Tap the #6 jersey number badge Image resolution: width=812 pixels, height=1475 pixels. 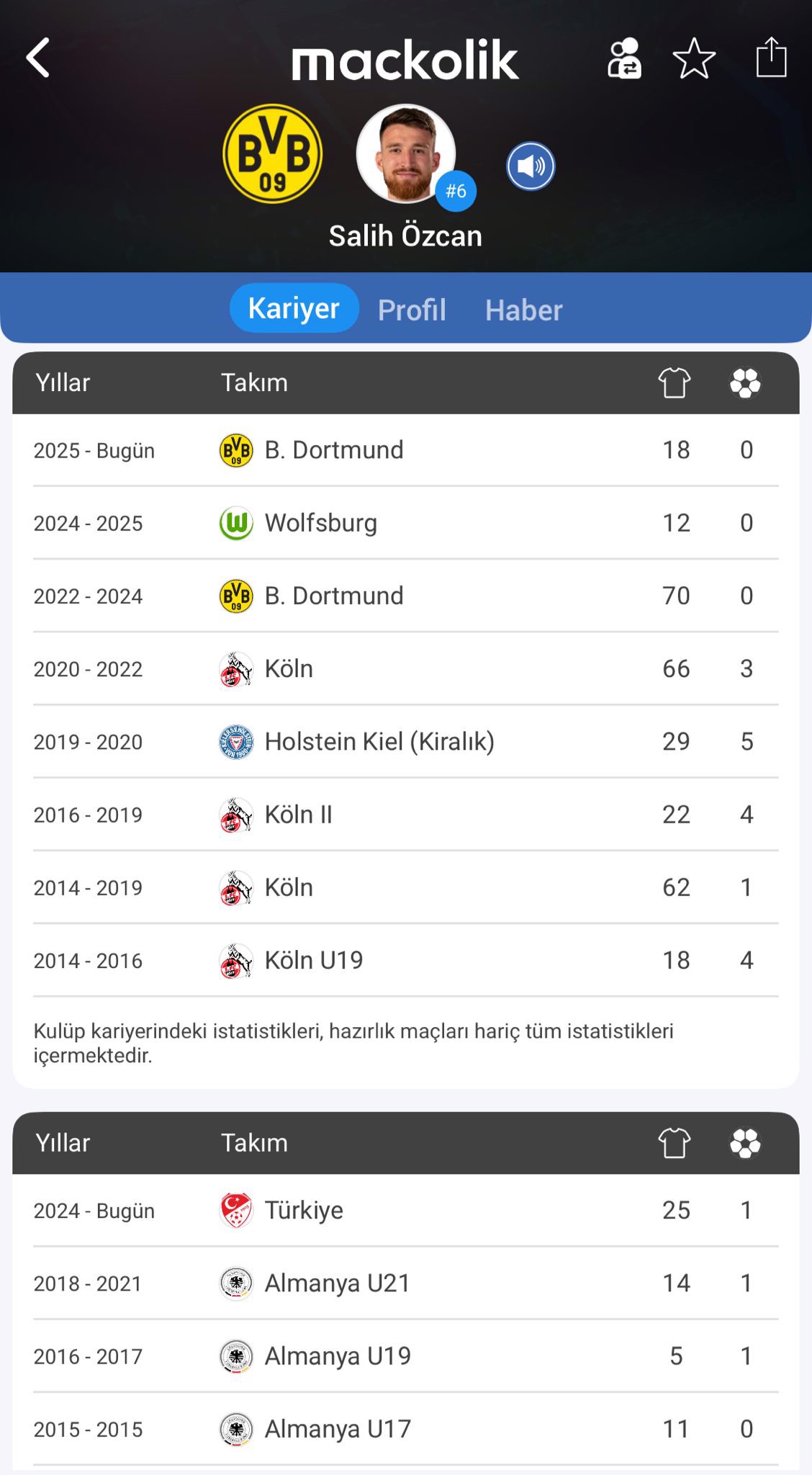tap(456, 191)
